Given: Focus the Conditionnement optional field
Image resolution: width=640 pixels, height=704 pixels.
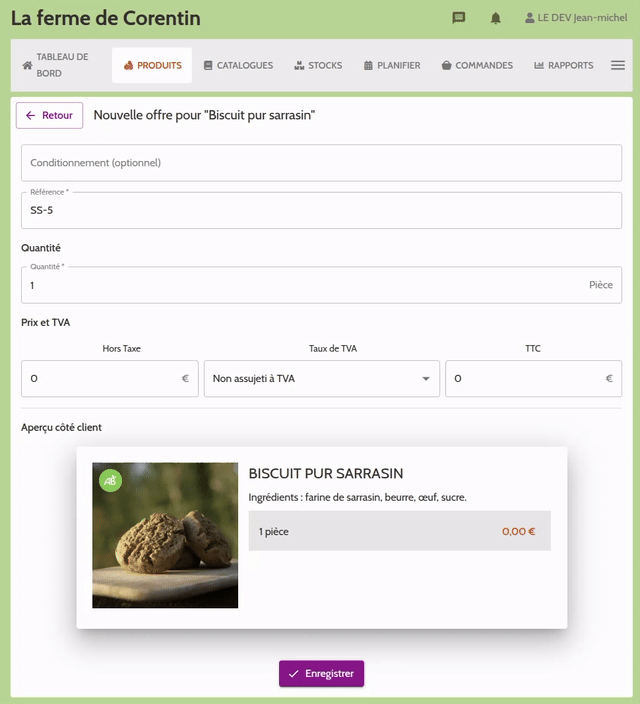Looking at the screenshot, I should pos(321,163).
